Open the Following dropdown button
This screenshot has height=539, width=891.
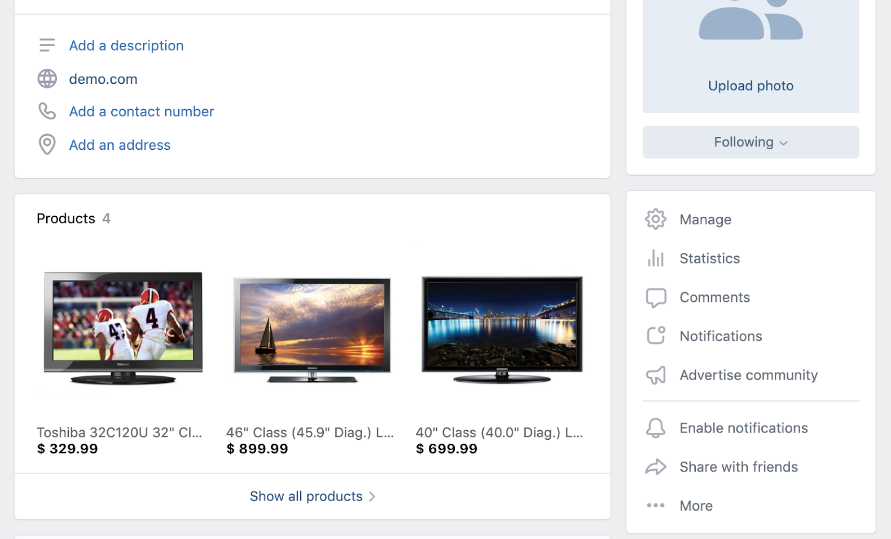pos(751,142)
